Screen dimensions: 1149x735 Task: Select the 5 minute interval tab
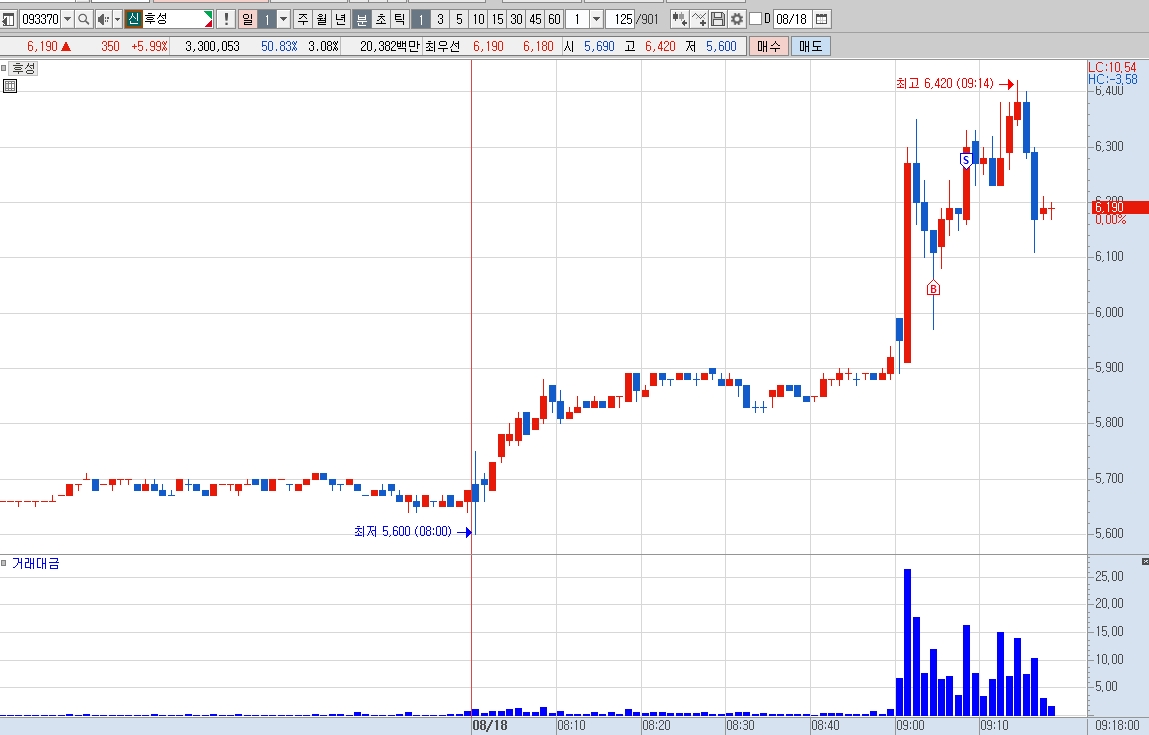tap(459, 19)
